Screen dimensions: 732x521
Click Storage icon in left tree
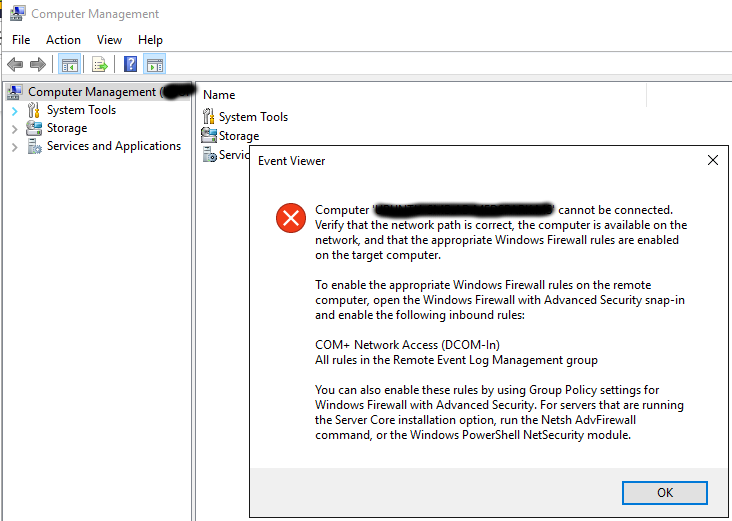point(34,128)
